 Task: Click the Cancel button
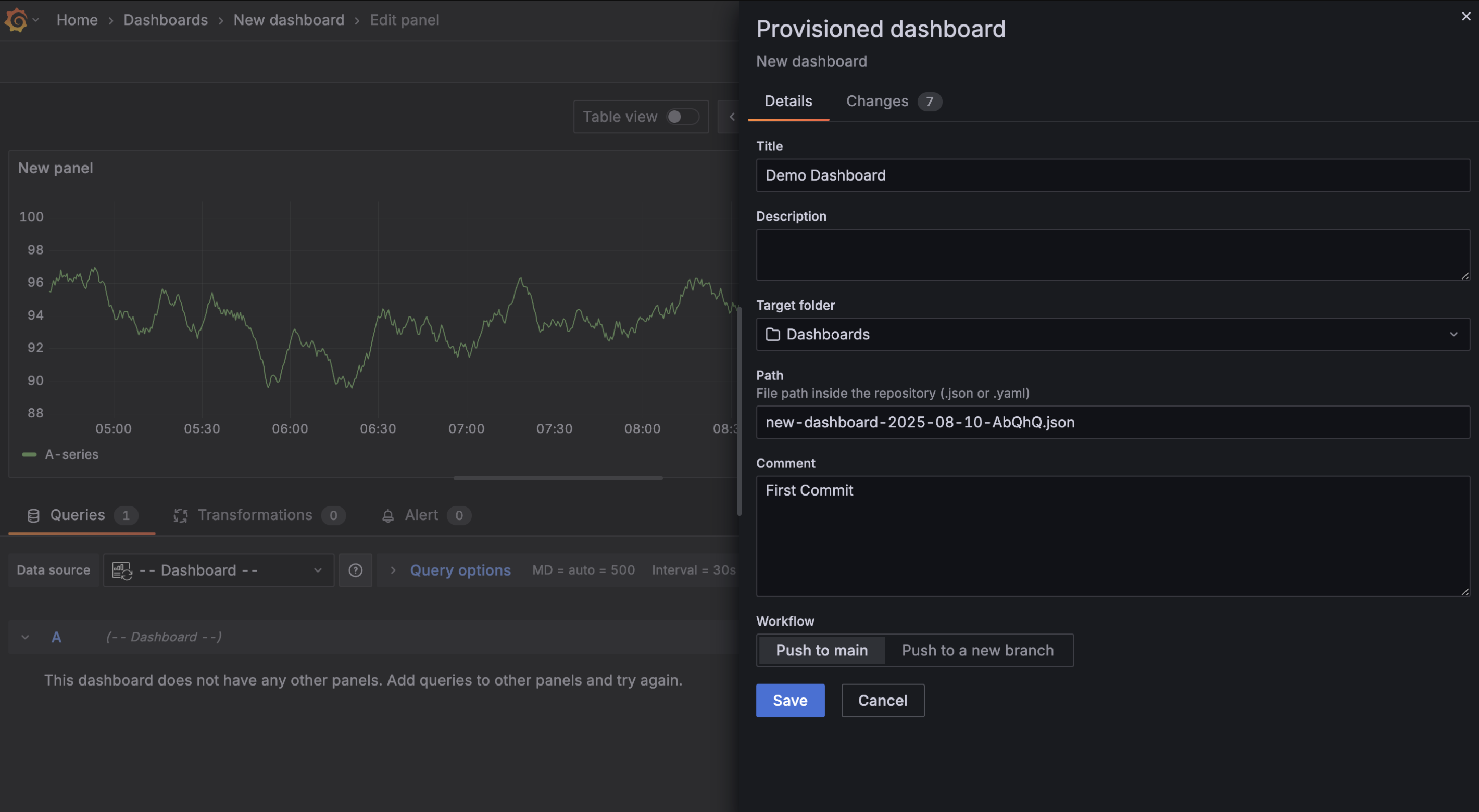[x=883, y=700]
